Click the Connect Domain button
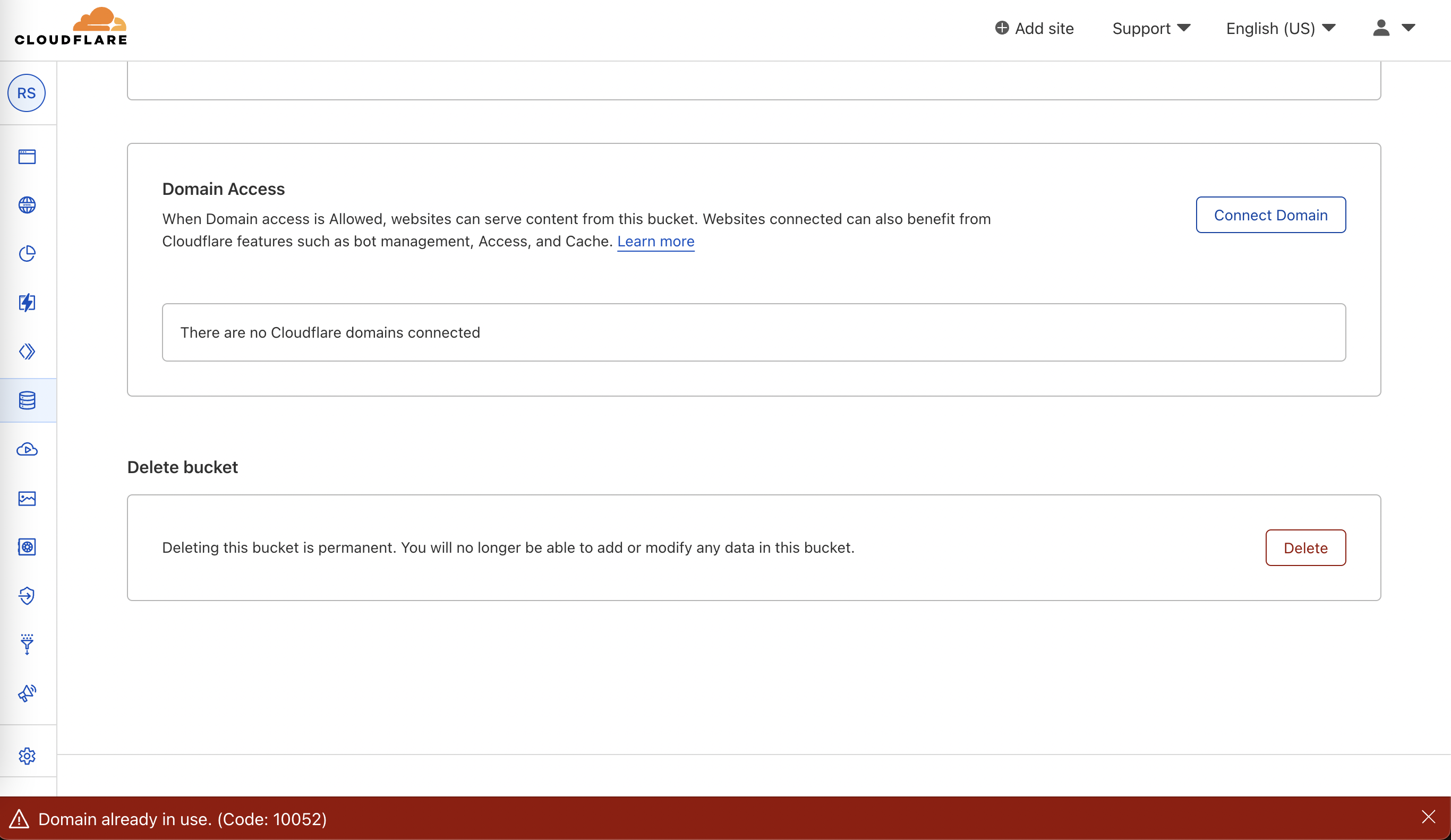 coord(1270,215)
